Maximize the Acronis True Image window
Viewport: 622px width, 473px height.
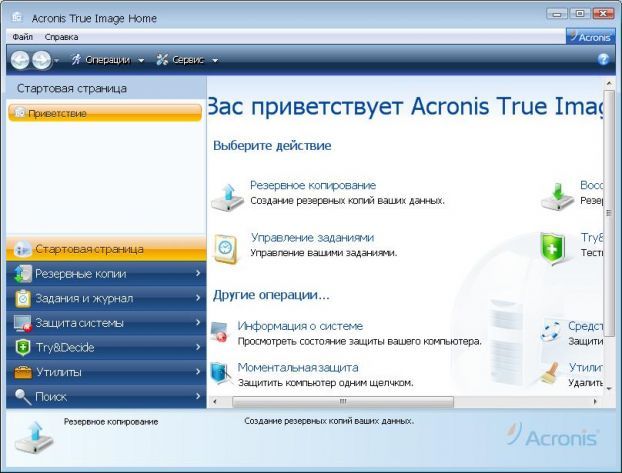tap(580, 14)
